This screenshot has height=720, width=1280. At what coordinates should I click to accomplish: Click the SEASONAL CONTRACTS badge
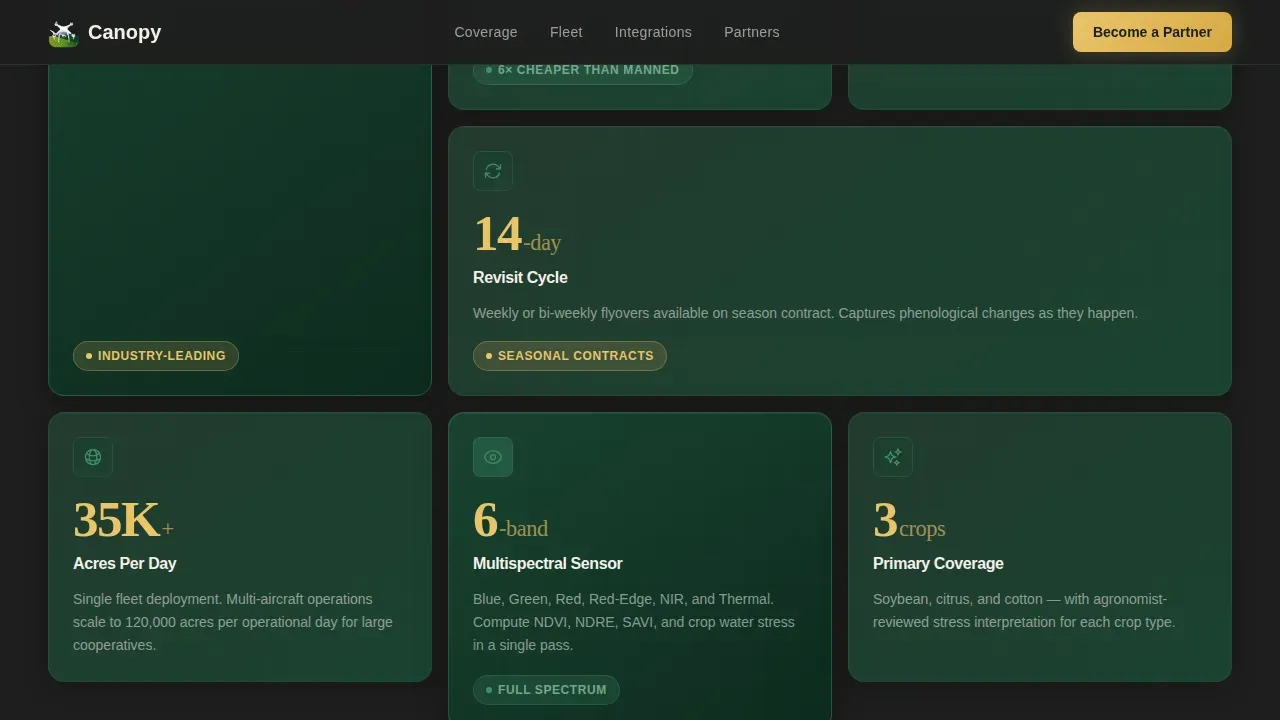point(570,356)
